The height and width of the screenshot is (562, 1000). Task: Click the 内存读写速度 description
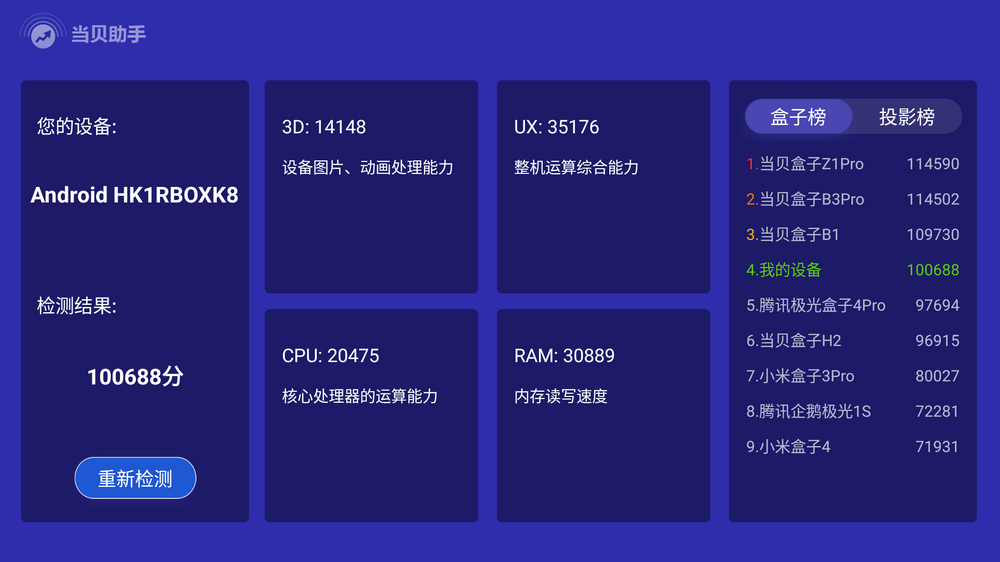[x=561, y=396]
